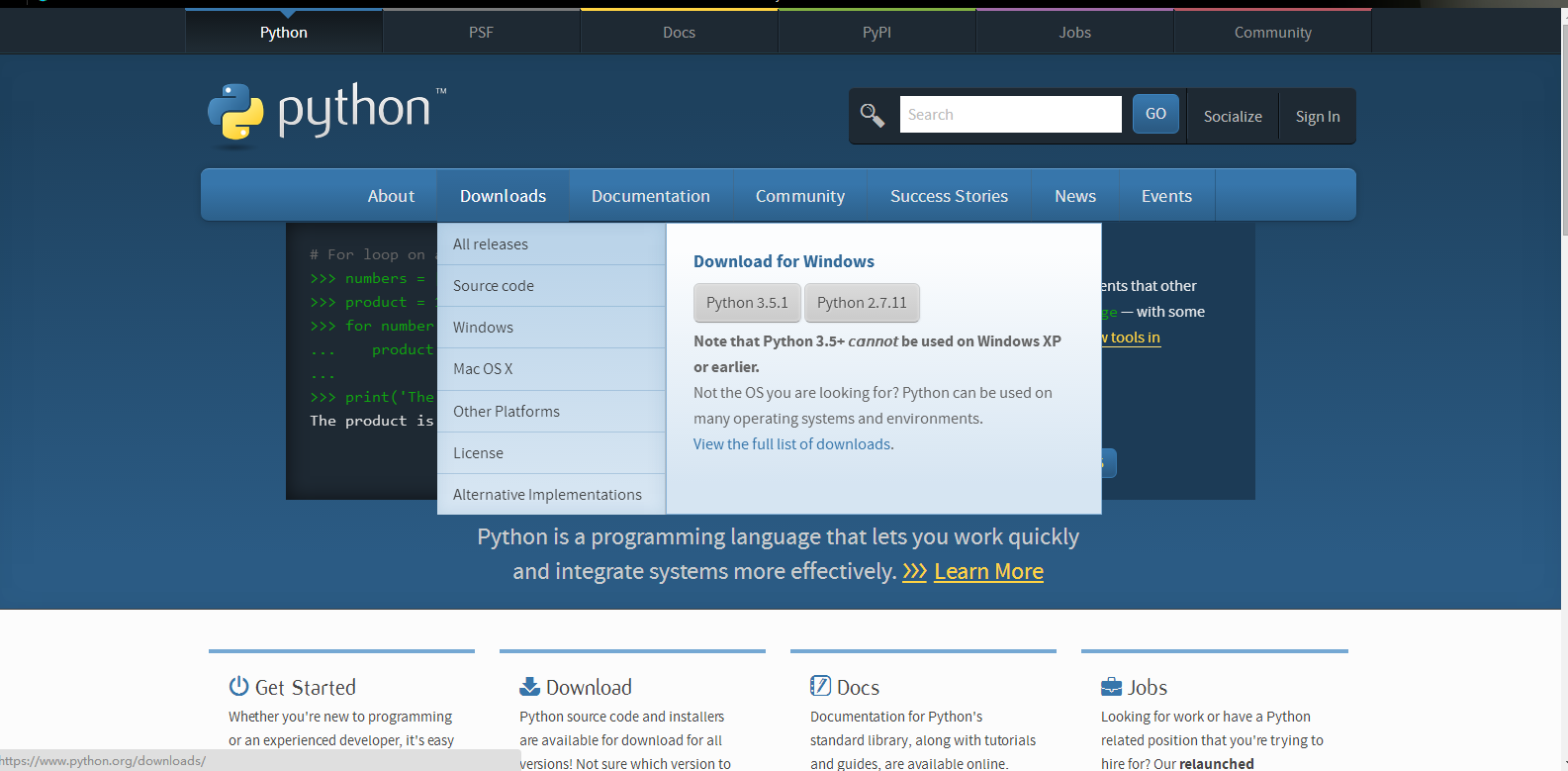The image size is (1568, 771).
Task: Click the Jobs section heading
Action: [1148, 687]
